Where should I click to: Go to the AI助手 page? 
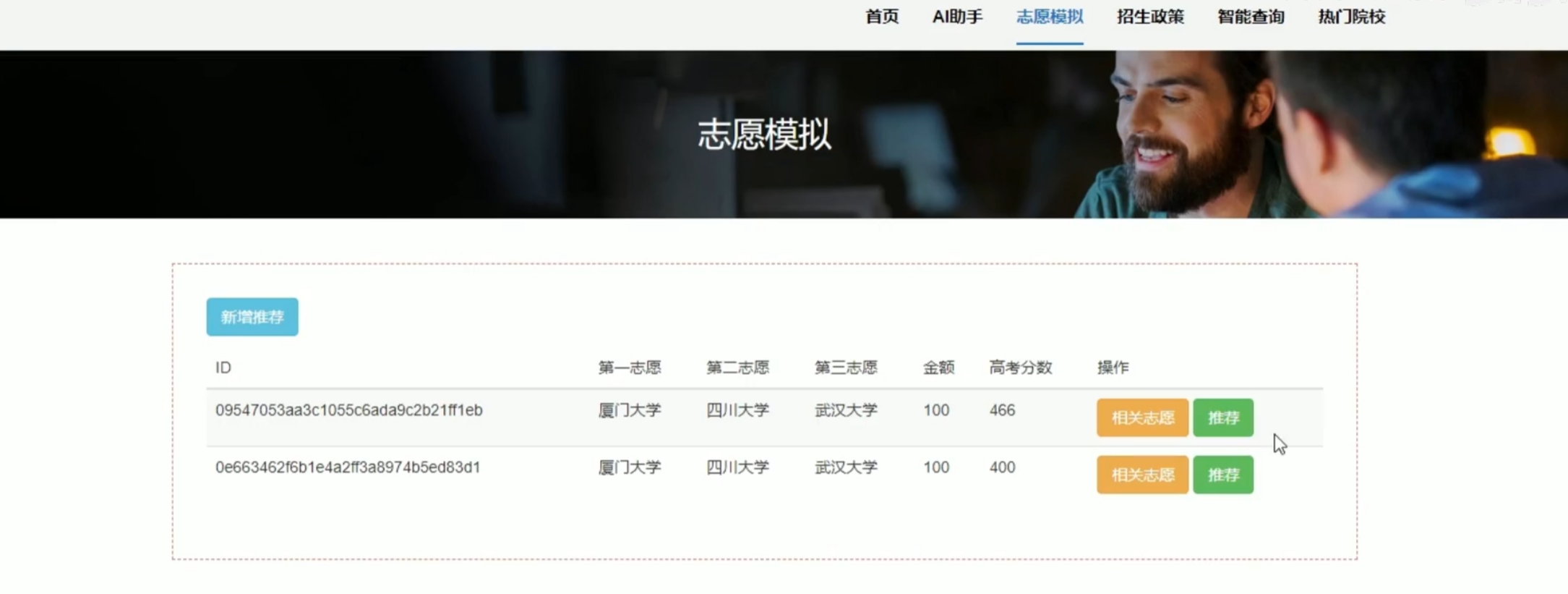957,17
